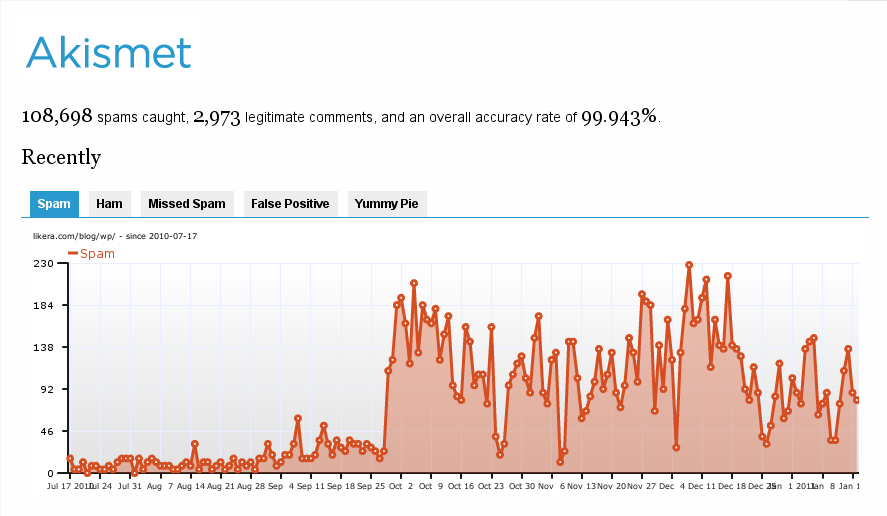This screenshot has height=516, width=887.
Task: Click the Dec 18 x-axis label
Action: pos(732,486)
